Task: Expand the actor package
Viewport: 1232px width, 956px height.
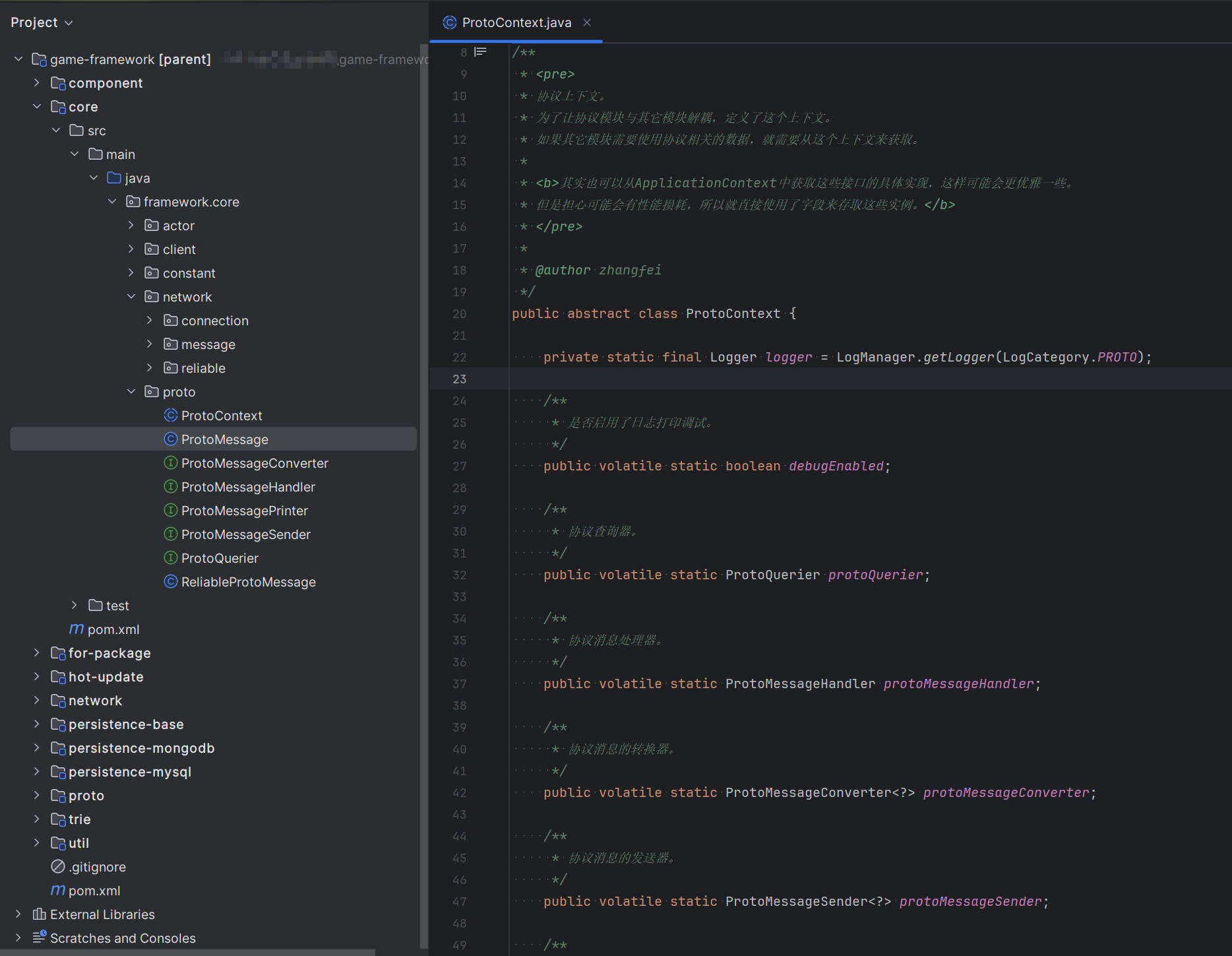Action: pyautogui.click(x=131, y=225)
